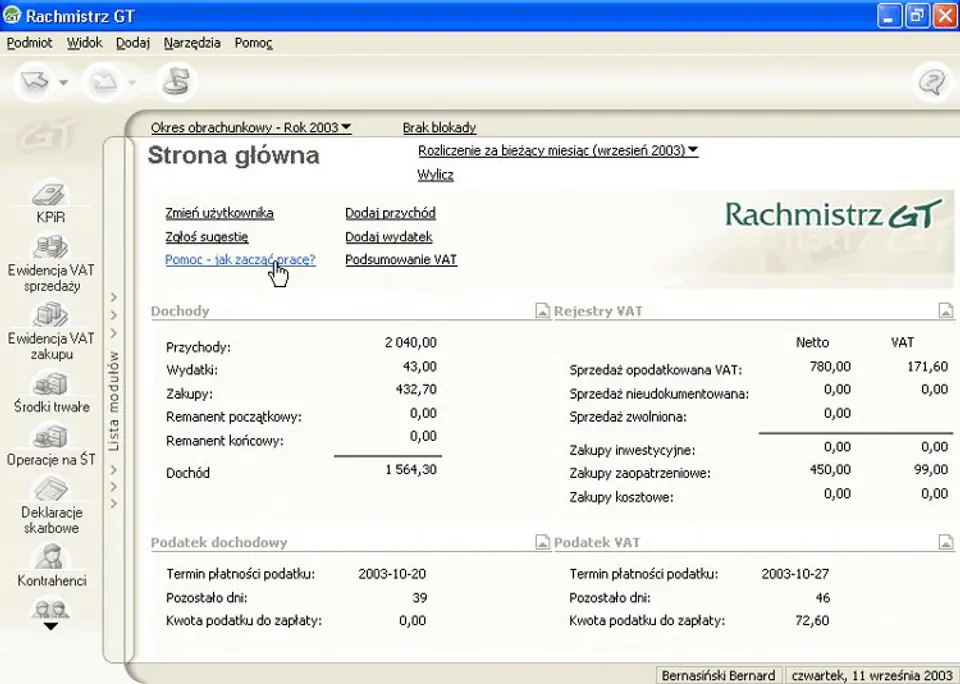The width and height of the screenshot is (960, 684).
Task: Click the Brak blokady link
Action: (x=439, y=127)
